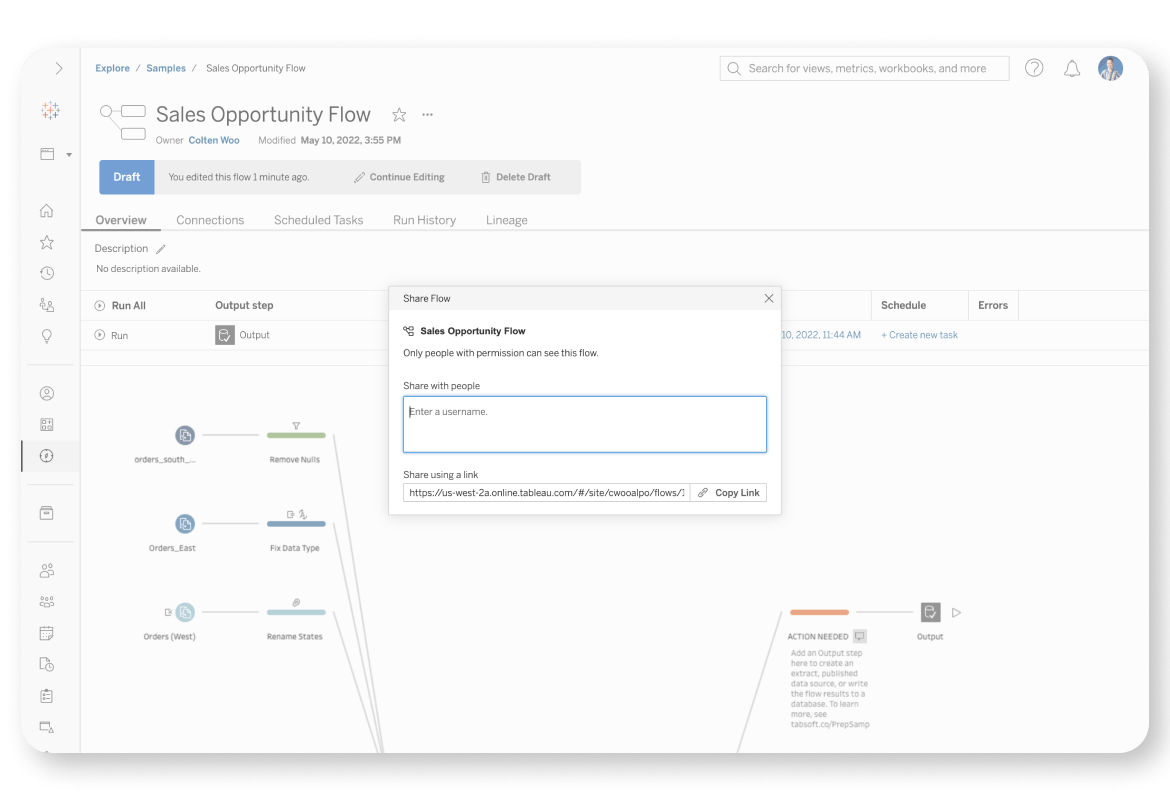Open notifications bell icon
1170x801 pixels.
[x=1072, y=69]
